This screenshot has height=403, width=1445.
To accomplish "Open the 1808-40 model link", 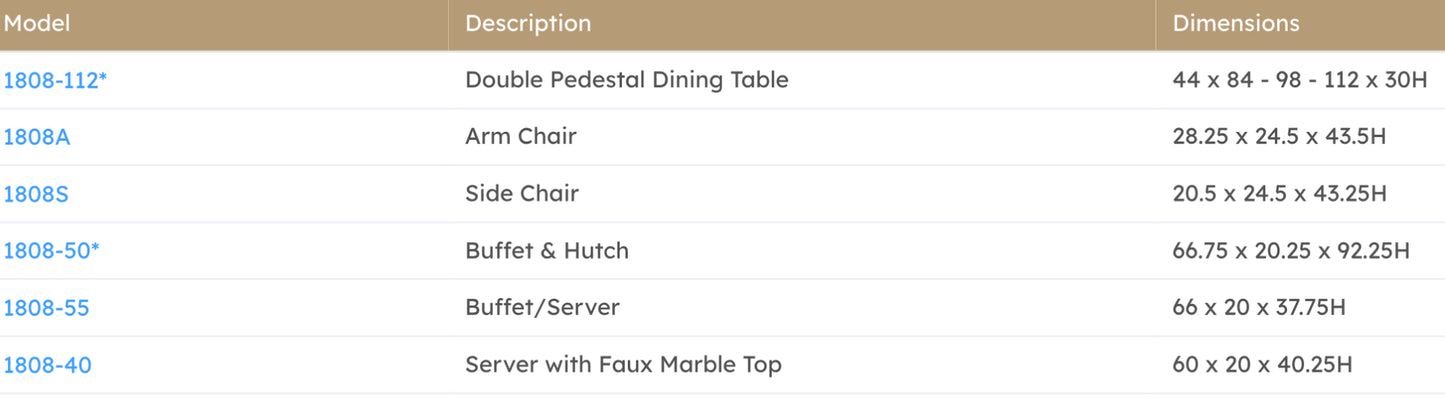I will (x=47, y=365).
